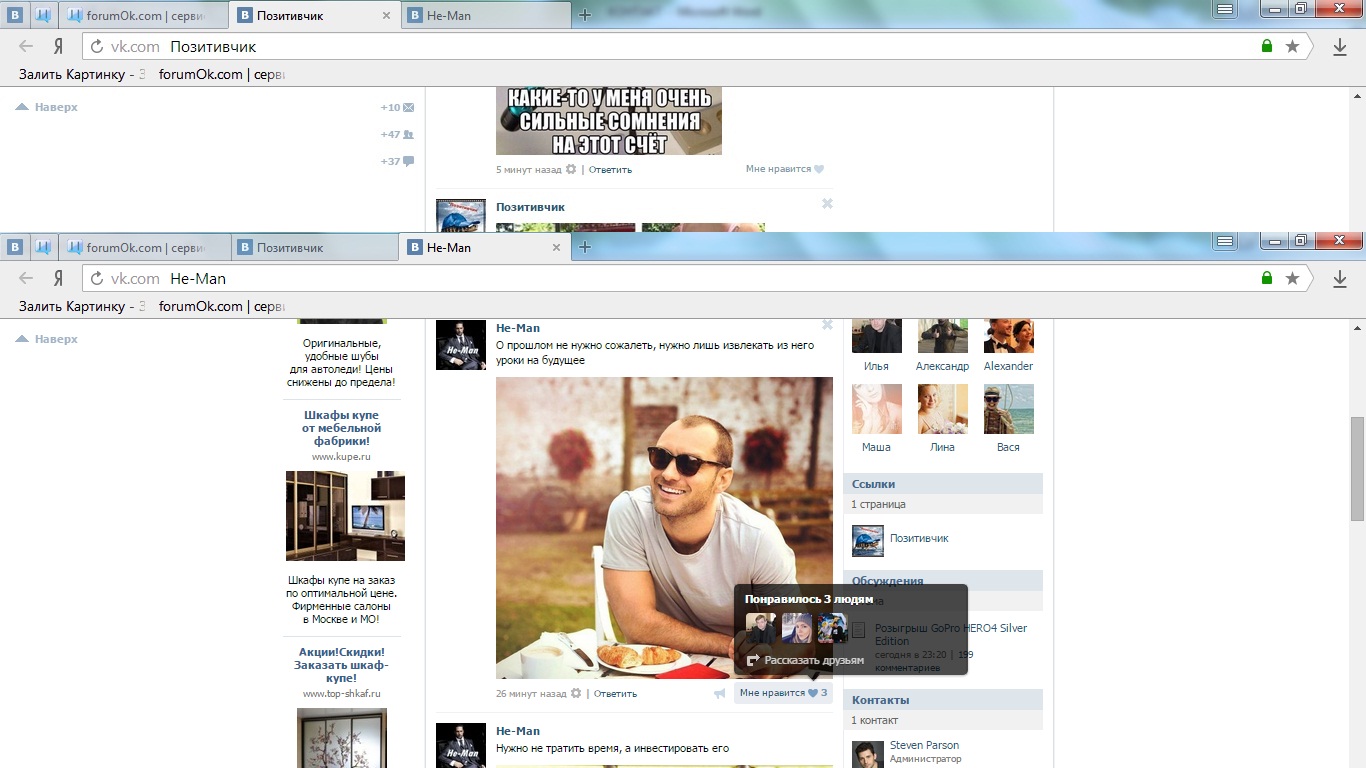Switch to forumOk.com tab in upper window
Screen dimensions: 1366x768
[x=144, y=15]
